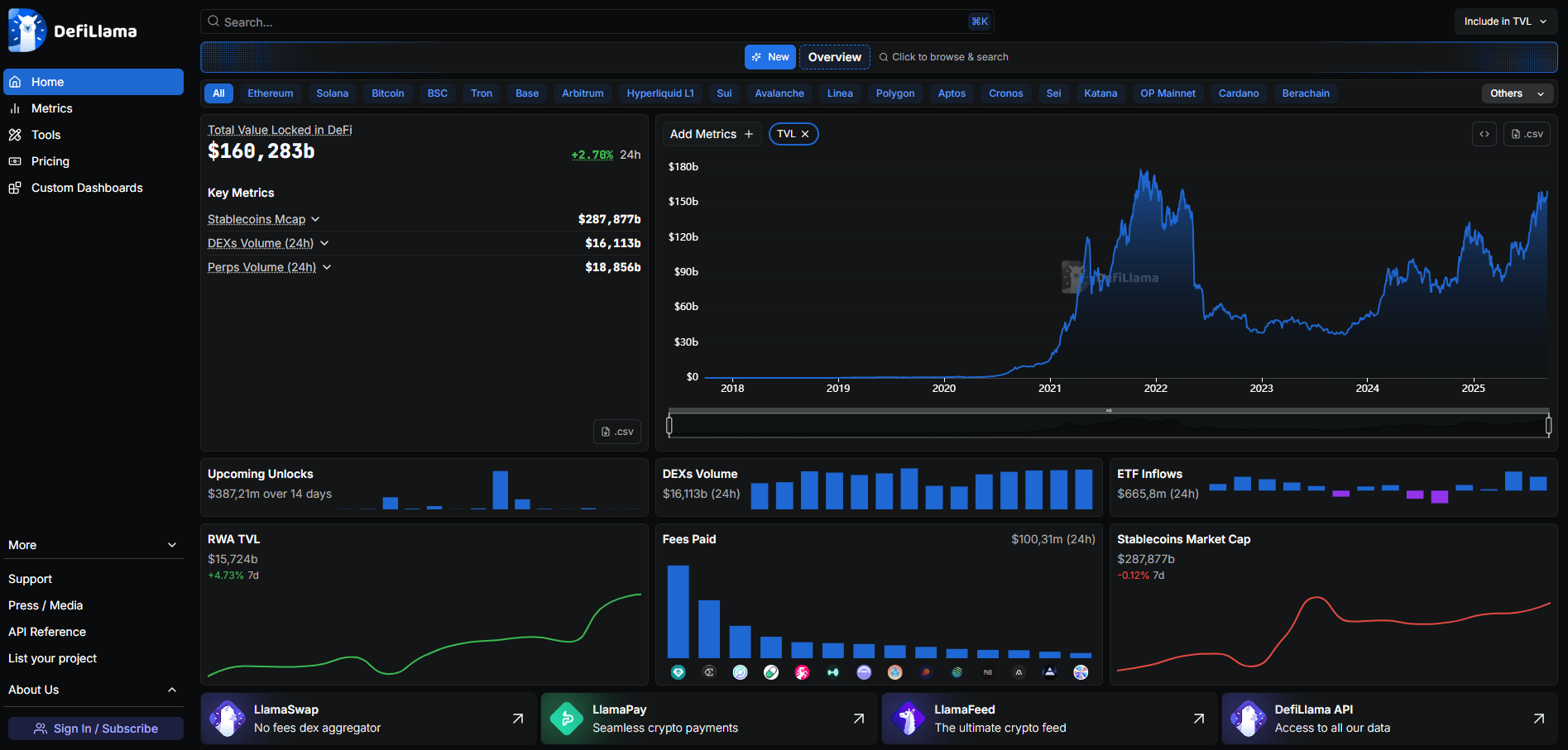The image size is (1568, 750).
Task: Open the Press / Media link
Action: pos(46,605)
